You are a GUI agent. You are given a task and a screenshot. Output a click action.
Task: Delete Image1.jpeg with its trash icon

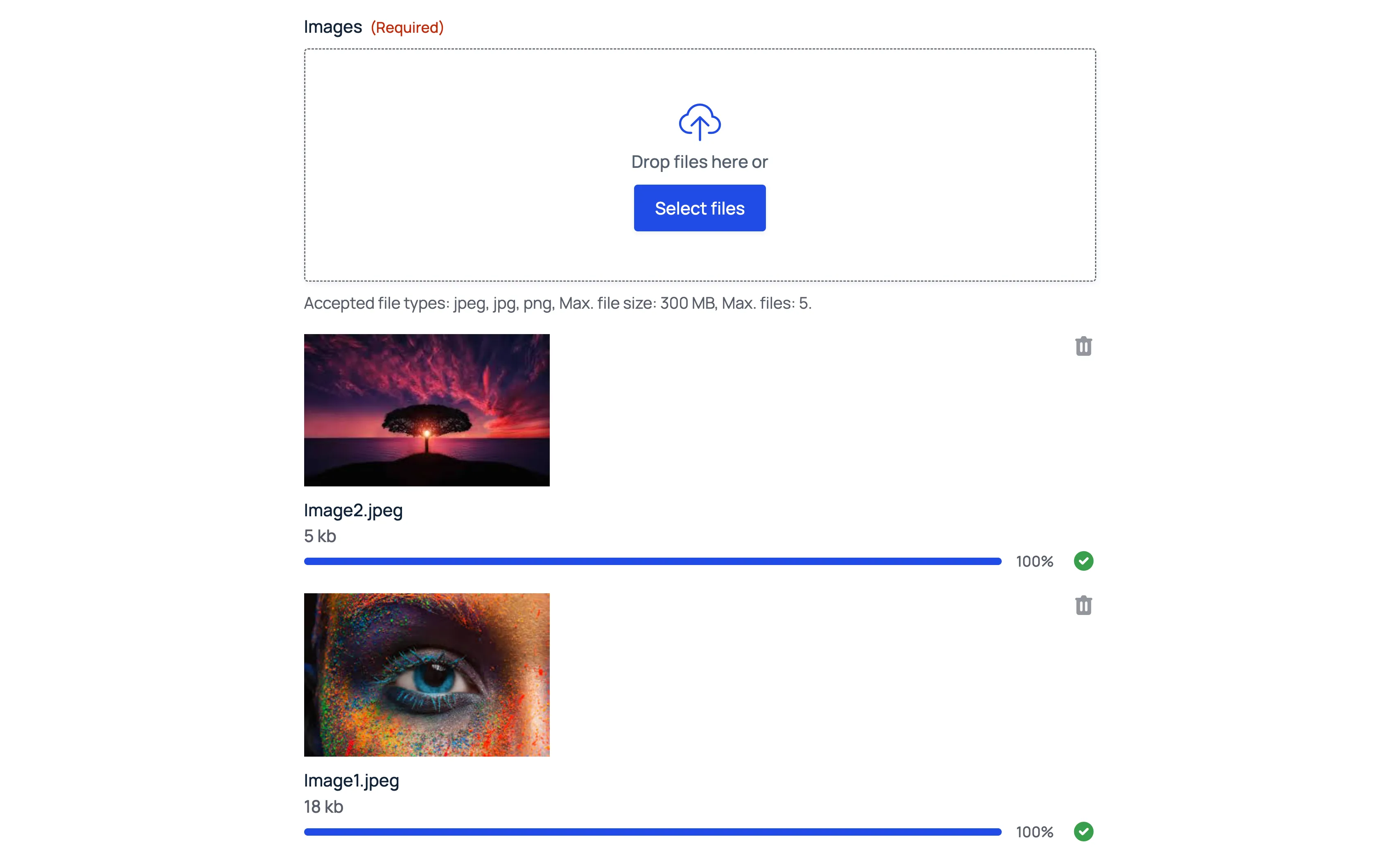pyautogui.click(x=1083, y=605)
